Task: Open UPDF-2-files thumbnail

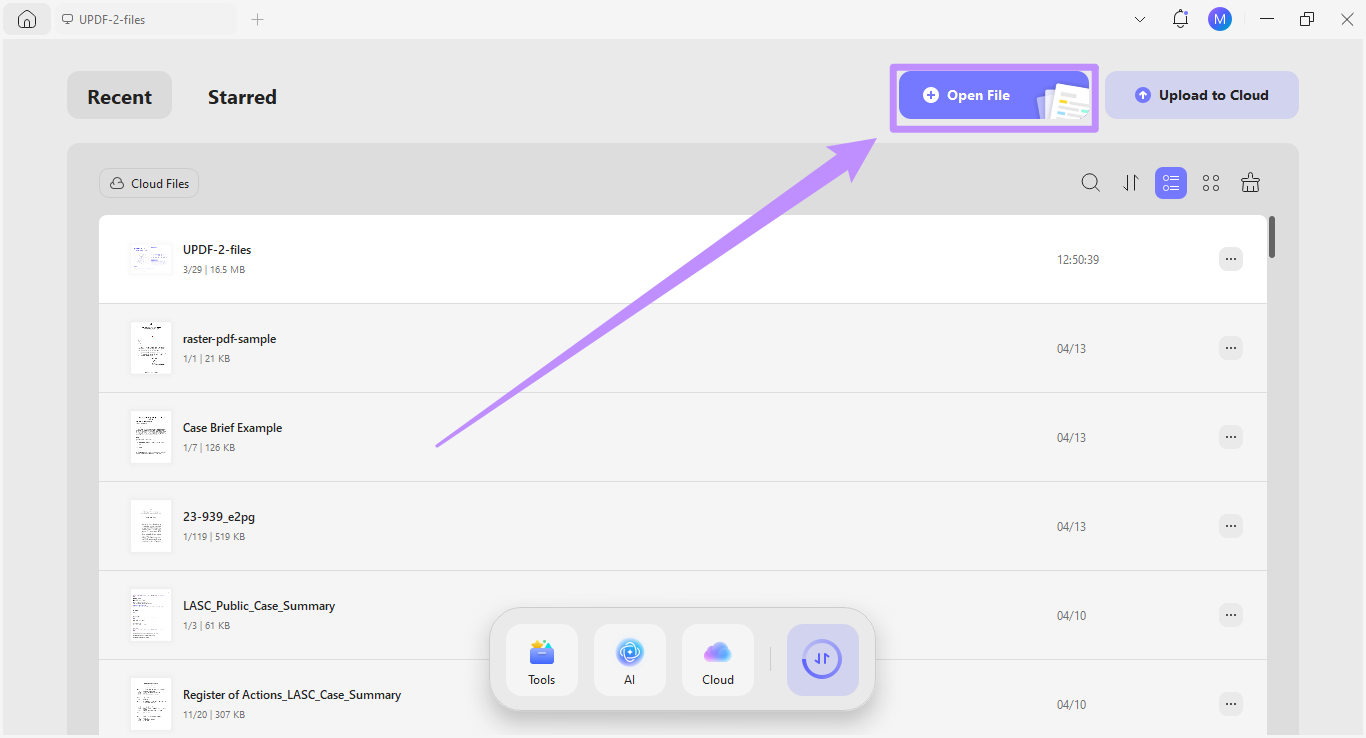Action: click(x=150, y=259)
